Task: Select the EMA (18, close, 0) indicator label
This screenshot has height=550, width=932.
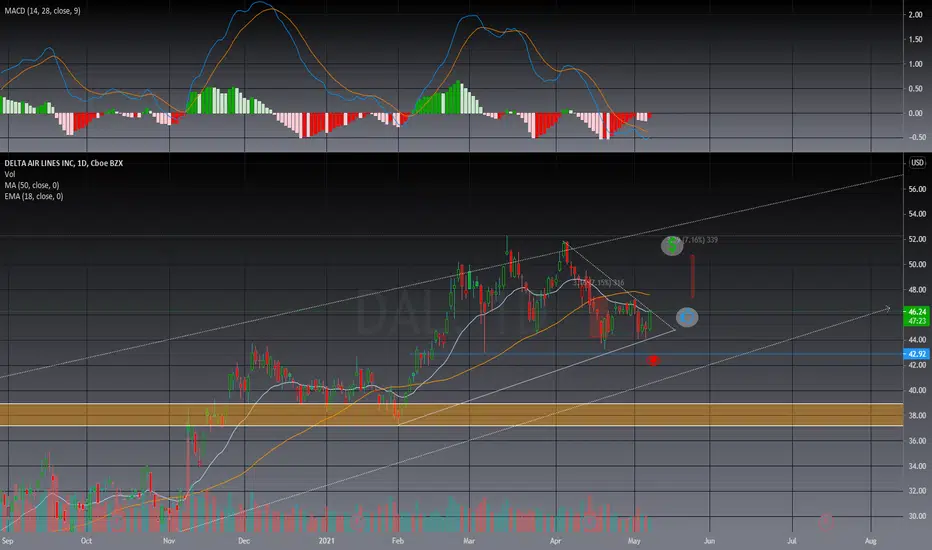Action: (33, 196)
